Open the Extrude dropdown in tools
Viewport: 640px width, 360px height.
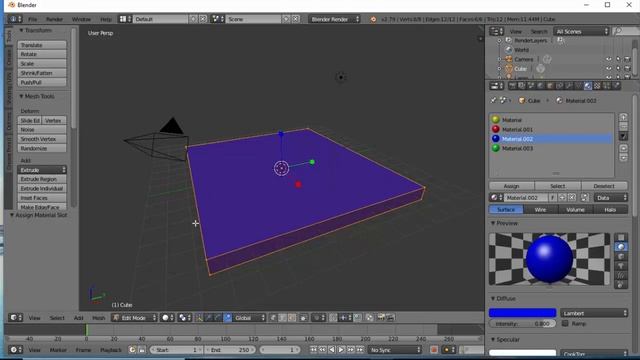tap(42, 170)
